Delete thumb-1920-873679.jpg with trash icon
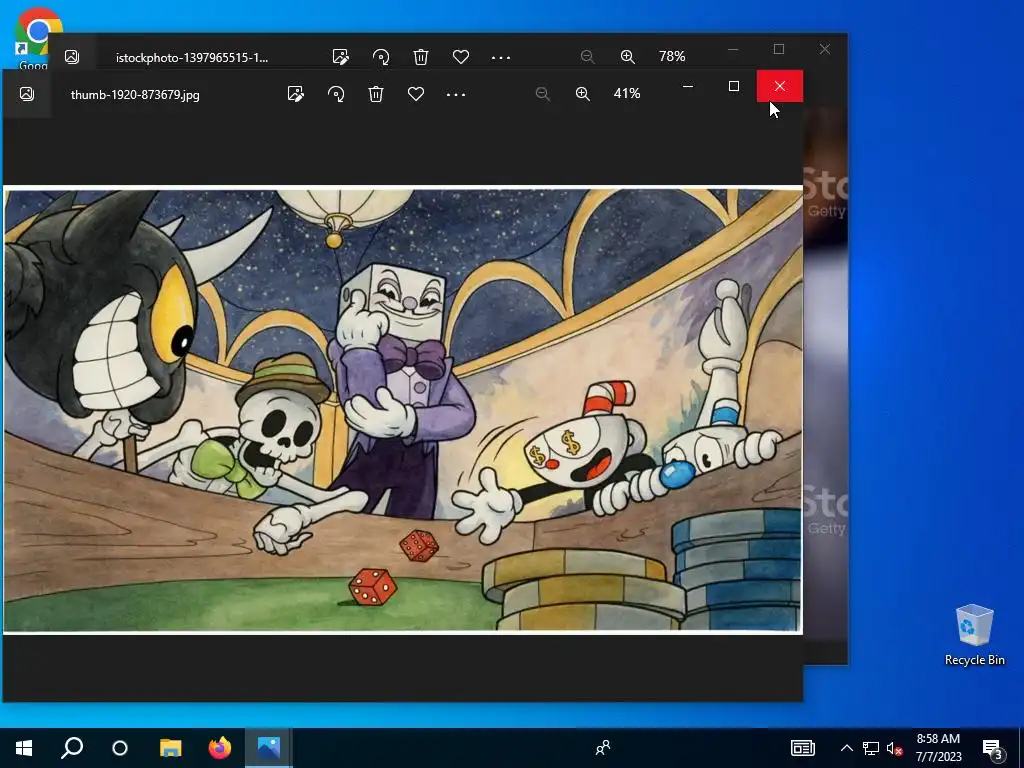The width and height of the screenshot is (1024, 768). tap(376, 94)
